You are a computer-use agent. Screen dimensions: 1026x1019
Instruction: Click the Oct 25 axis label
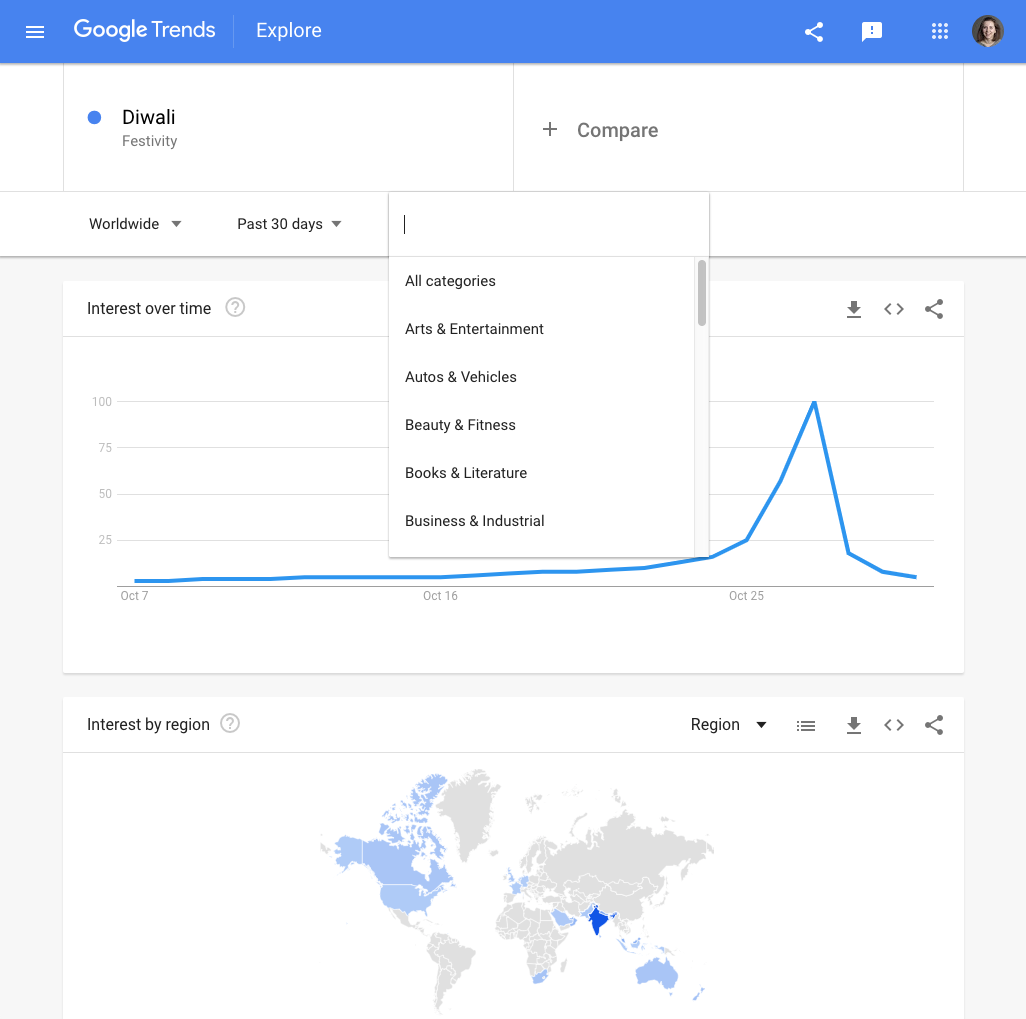(747, 596)
